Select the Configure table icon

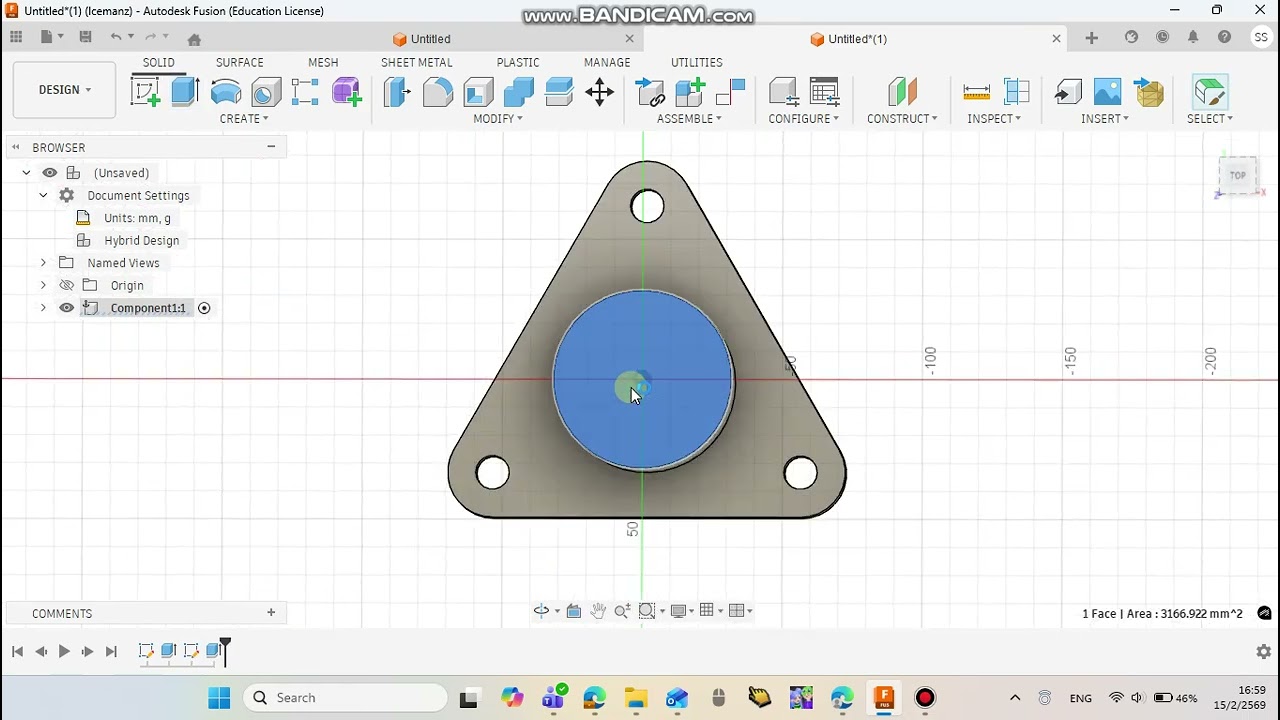pyautogui.click(x=824, y=92)
